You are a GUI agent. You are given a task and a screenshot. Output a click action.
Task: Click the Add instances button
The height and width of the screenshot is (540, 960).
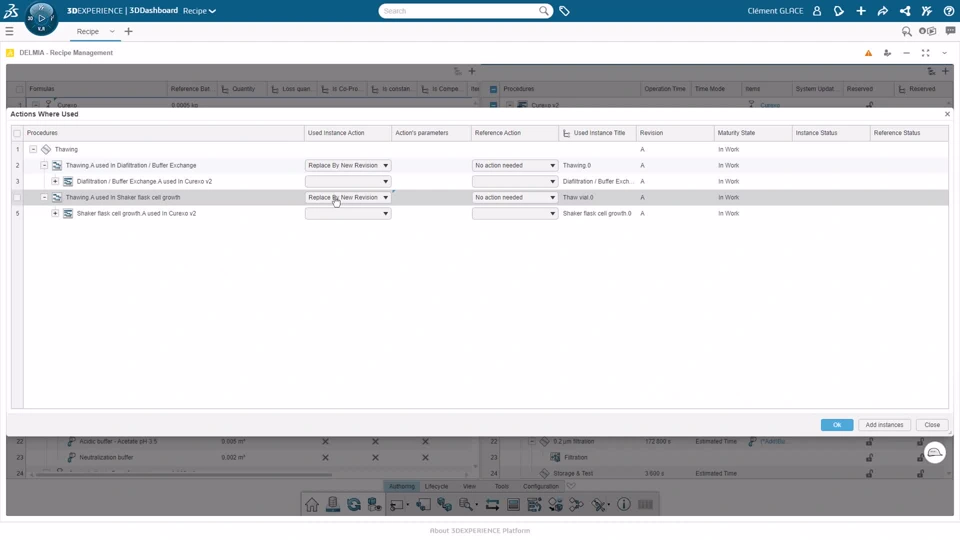(884, 425)
